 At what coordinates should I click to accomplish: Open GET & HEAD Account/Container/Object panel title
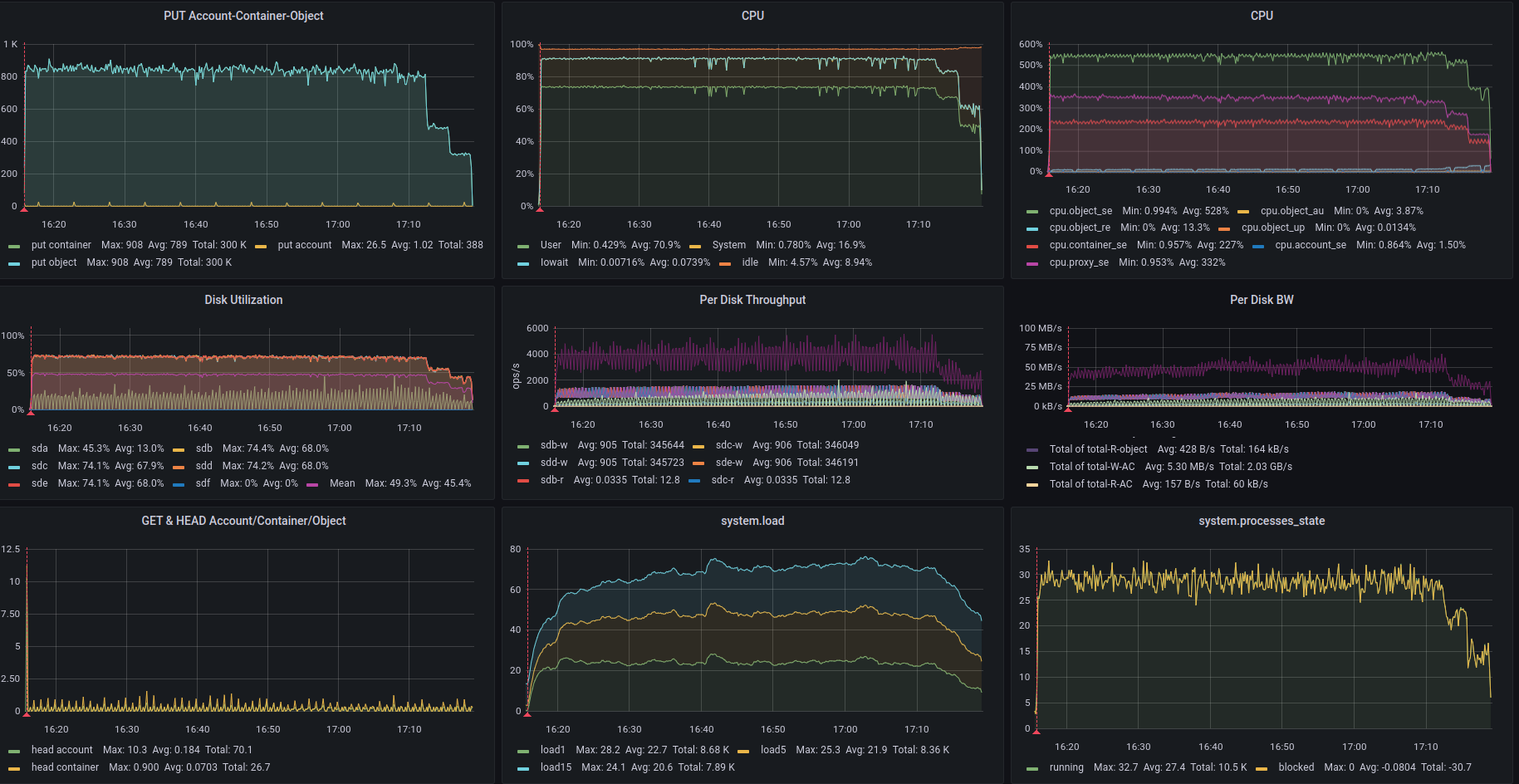tap(243, 521)
